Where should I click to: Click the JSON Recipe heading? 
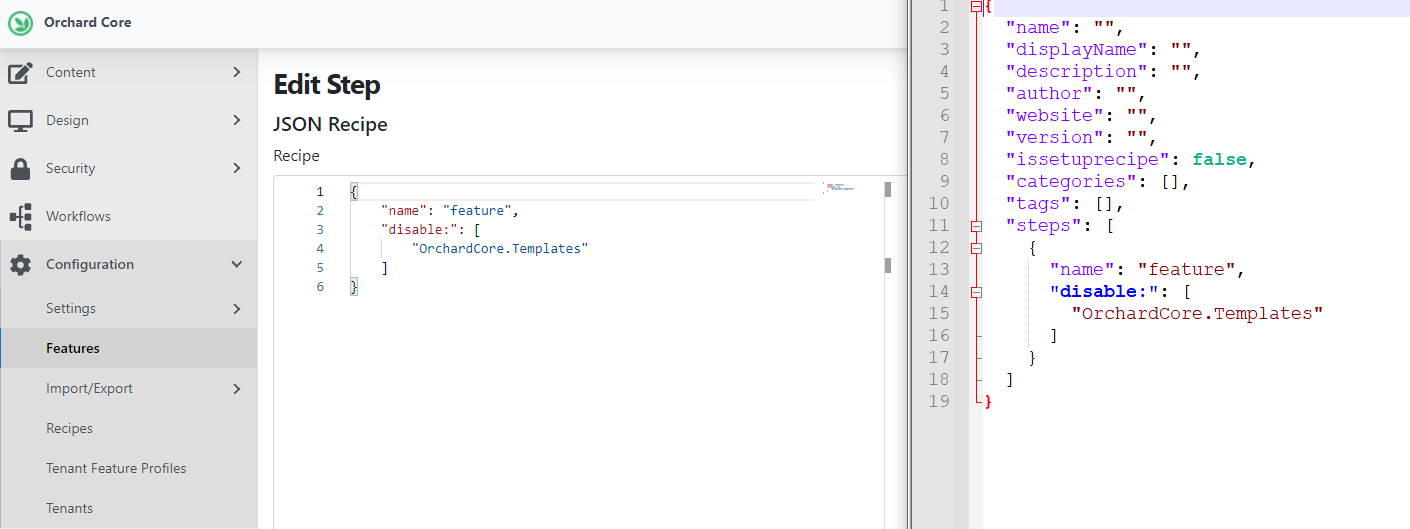pyautogui.click(x=330, y=124)
